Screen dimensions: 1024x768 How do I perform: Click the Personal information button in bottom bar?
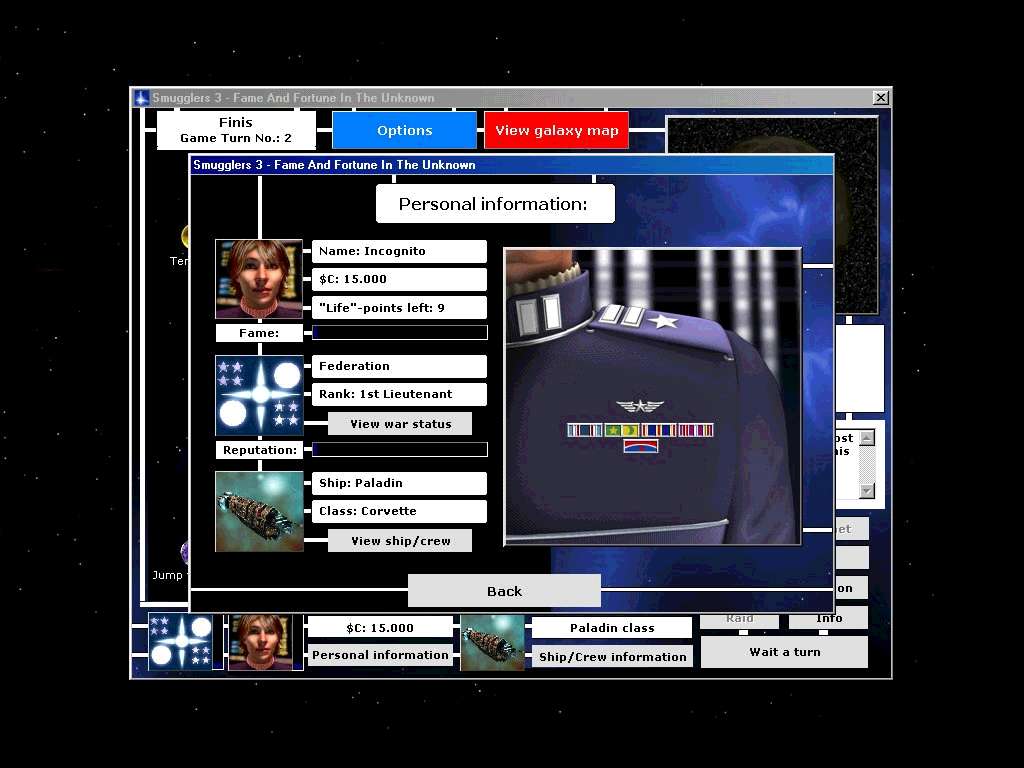tap(380, 655)
